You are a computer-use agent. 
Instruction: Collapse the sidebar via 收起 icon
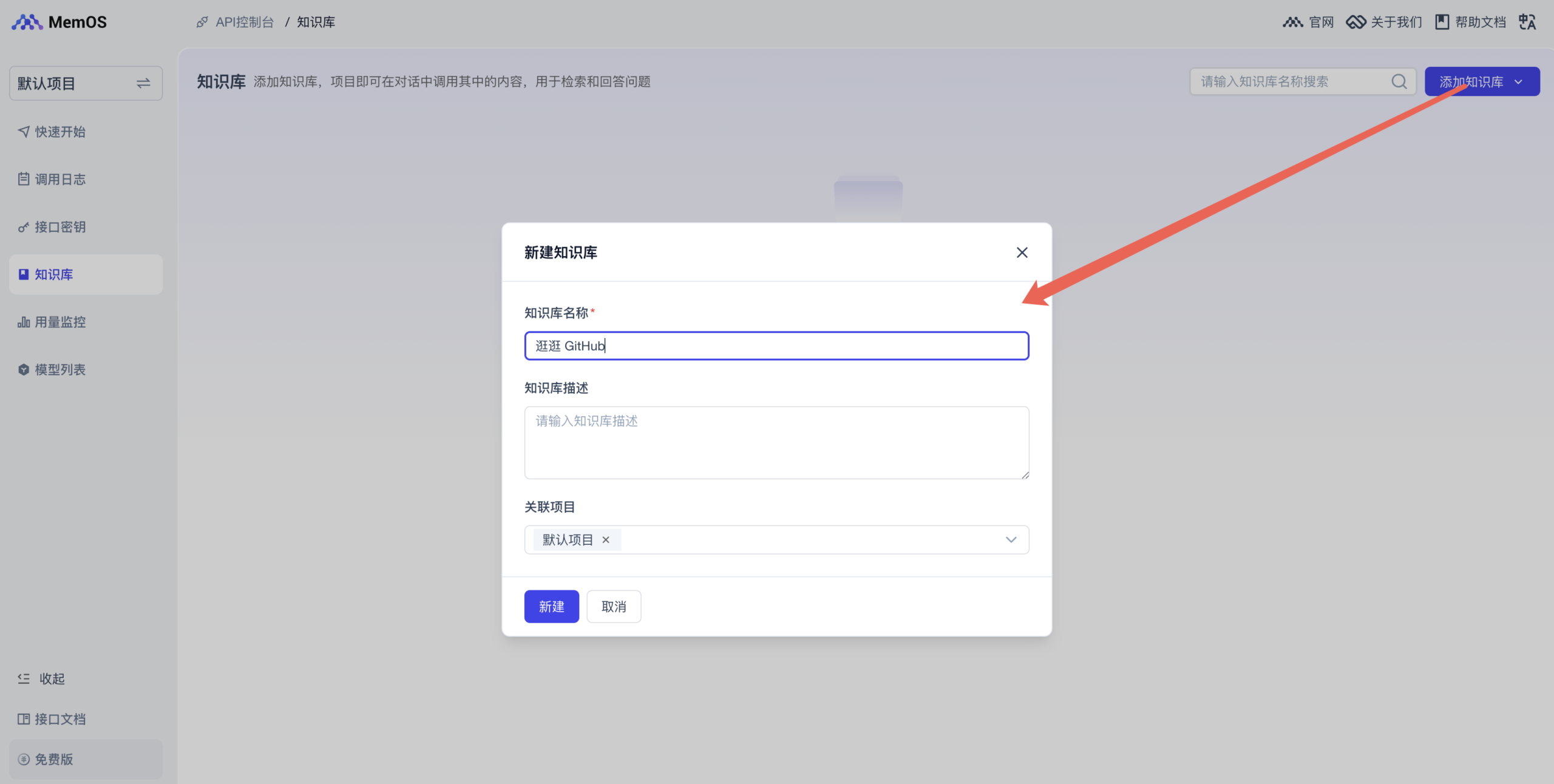[x=24, y=678]
